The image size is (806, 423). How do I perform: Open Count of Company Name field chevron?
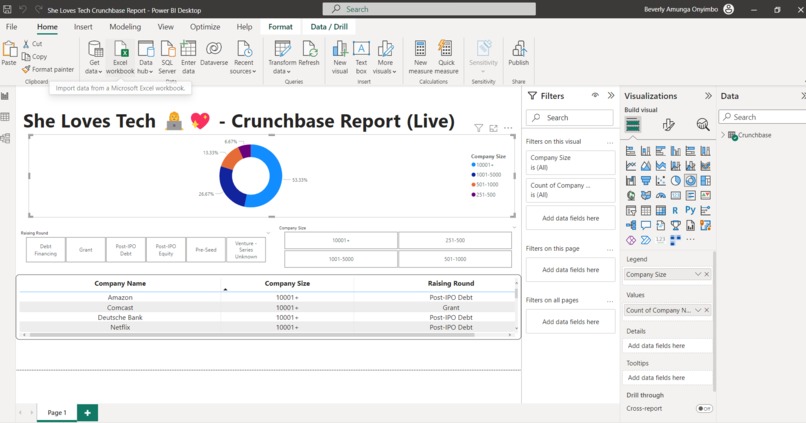pos(698,310)
